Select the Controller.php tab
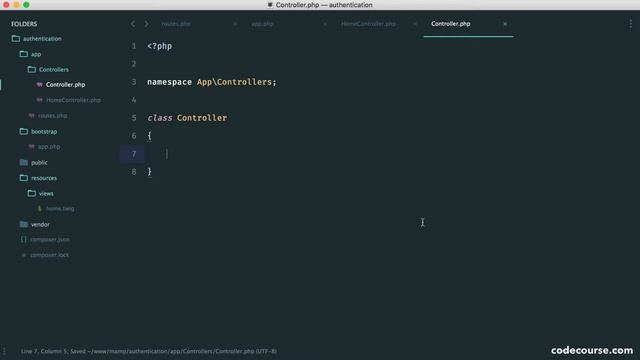The image size is (640, 360). 451,24
